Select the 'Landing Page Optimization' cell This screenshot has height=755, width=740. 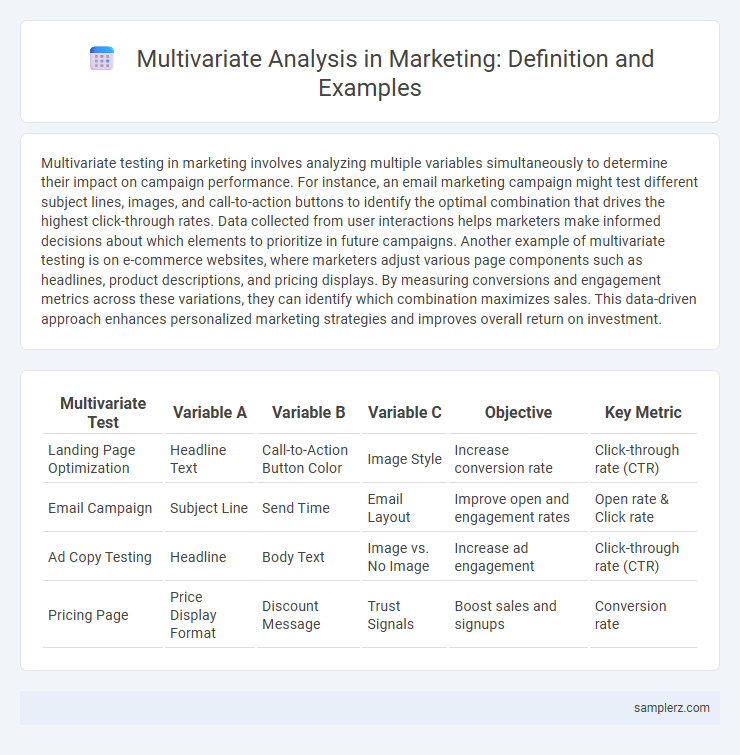tap(103, 458)
